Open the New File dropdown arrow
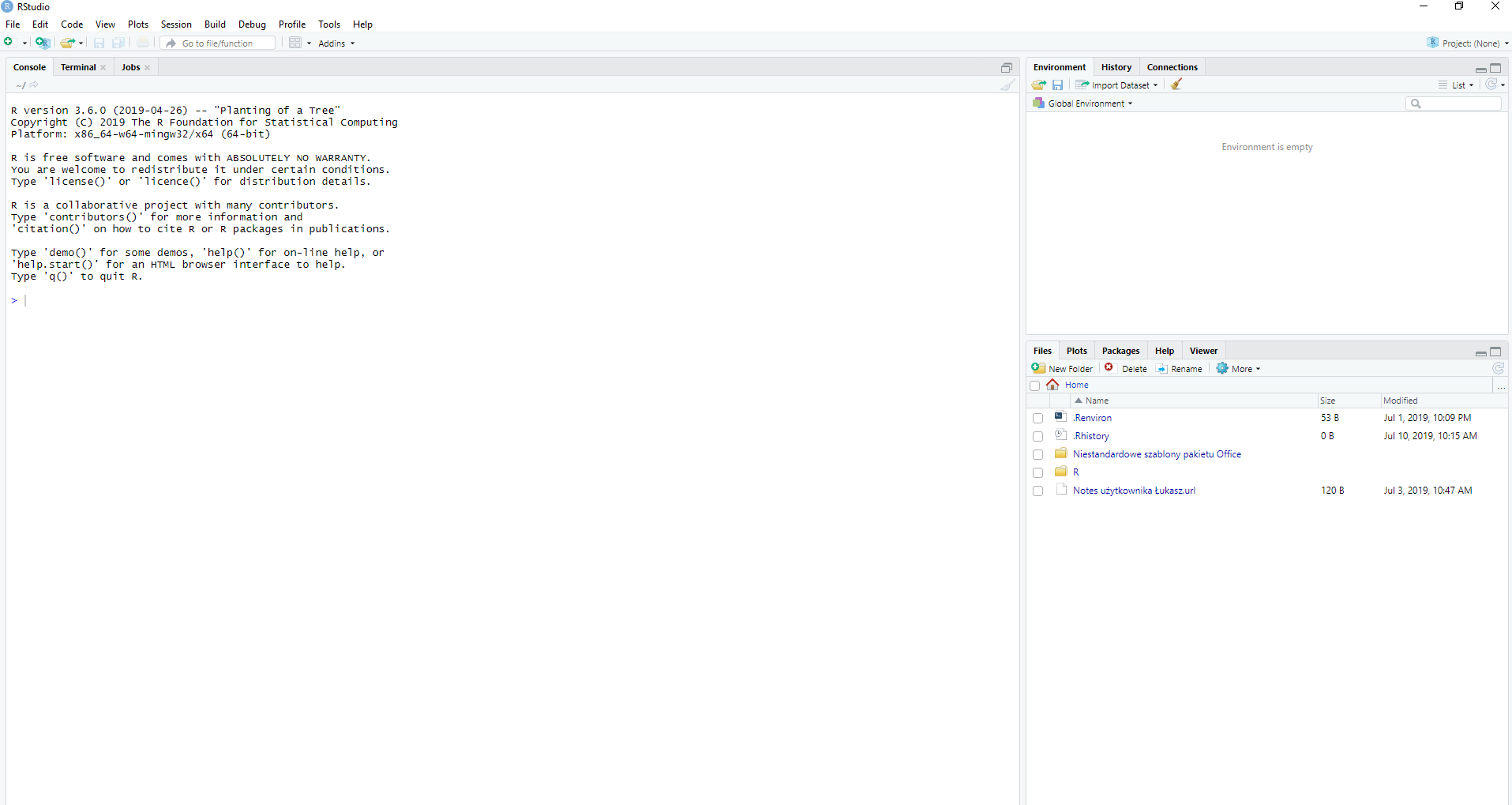Image resolution: width=1512 pixels, height=805 pixels. click(24, 43)
